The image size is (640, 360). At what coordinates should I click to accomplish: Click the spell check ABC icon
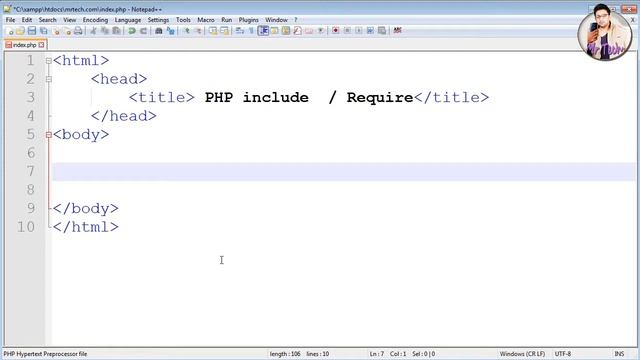click(397, 31)
